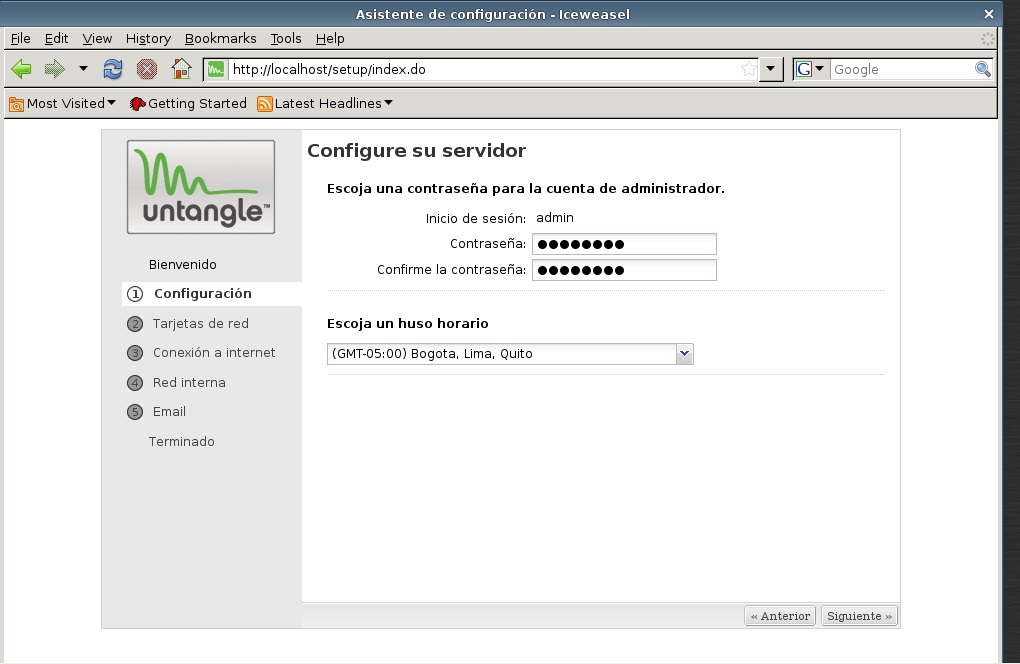Open the browser Home page
Image resolution: width=1020 pixels, height=664 pixels.
[x=182, y=69]
